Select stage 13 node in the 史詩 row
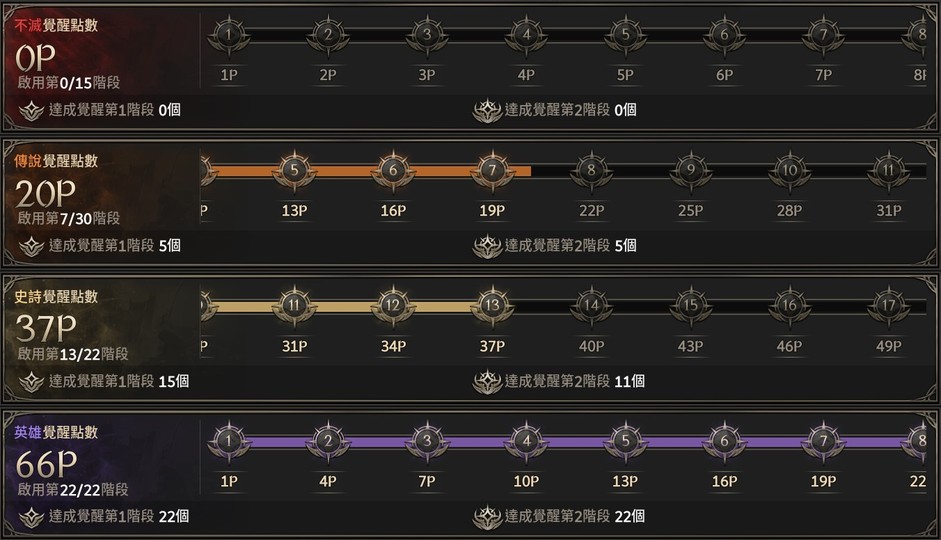The width and height of the screenshot is (941, 540). coord(491,306)
